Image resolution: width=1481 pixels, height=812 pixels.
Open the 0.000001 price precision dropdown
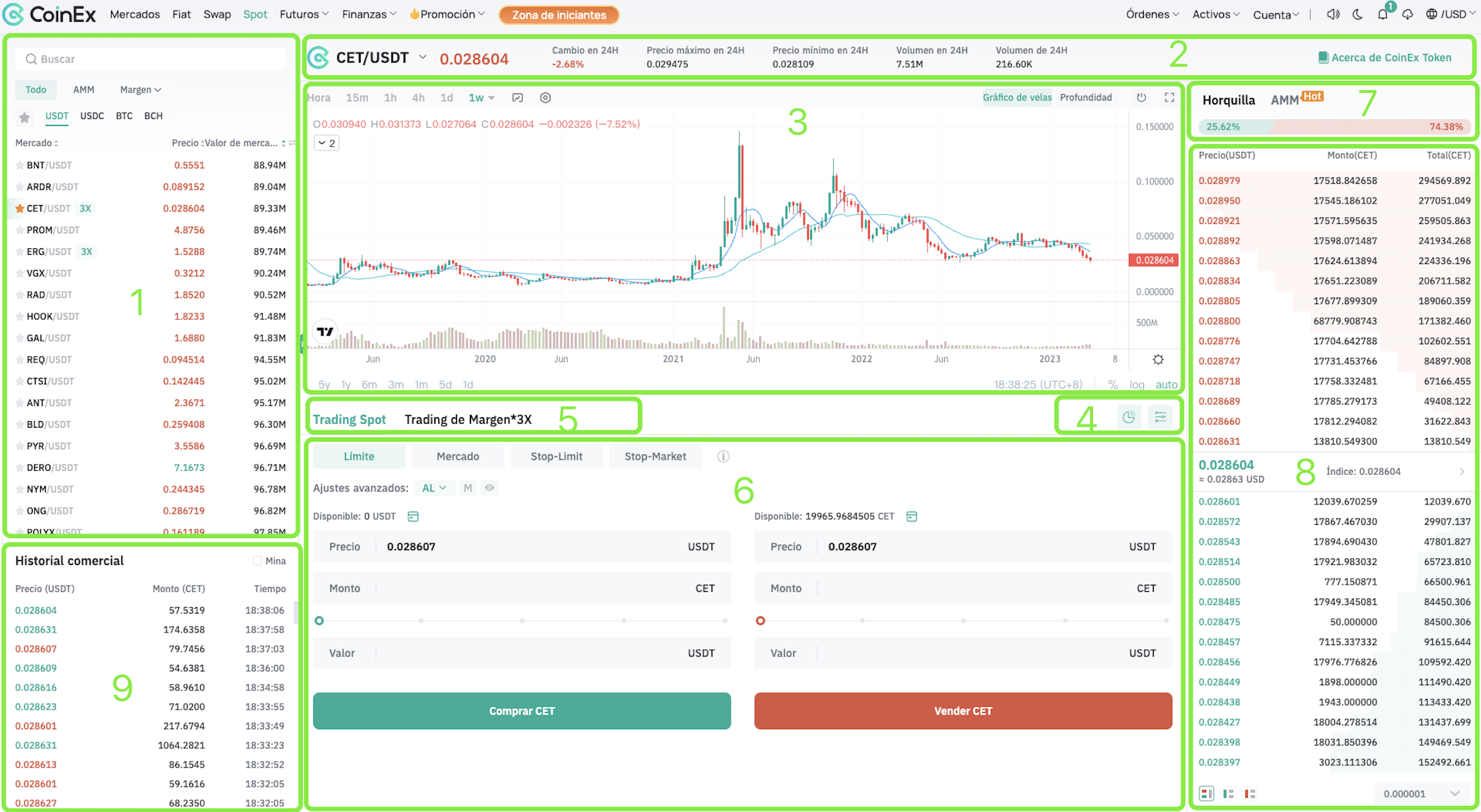click(1421, 794)
